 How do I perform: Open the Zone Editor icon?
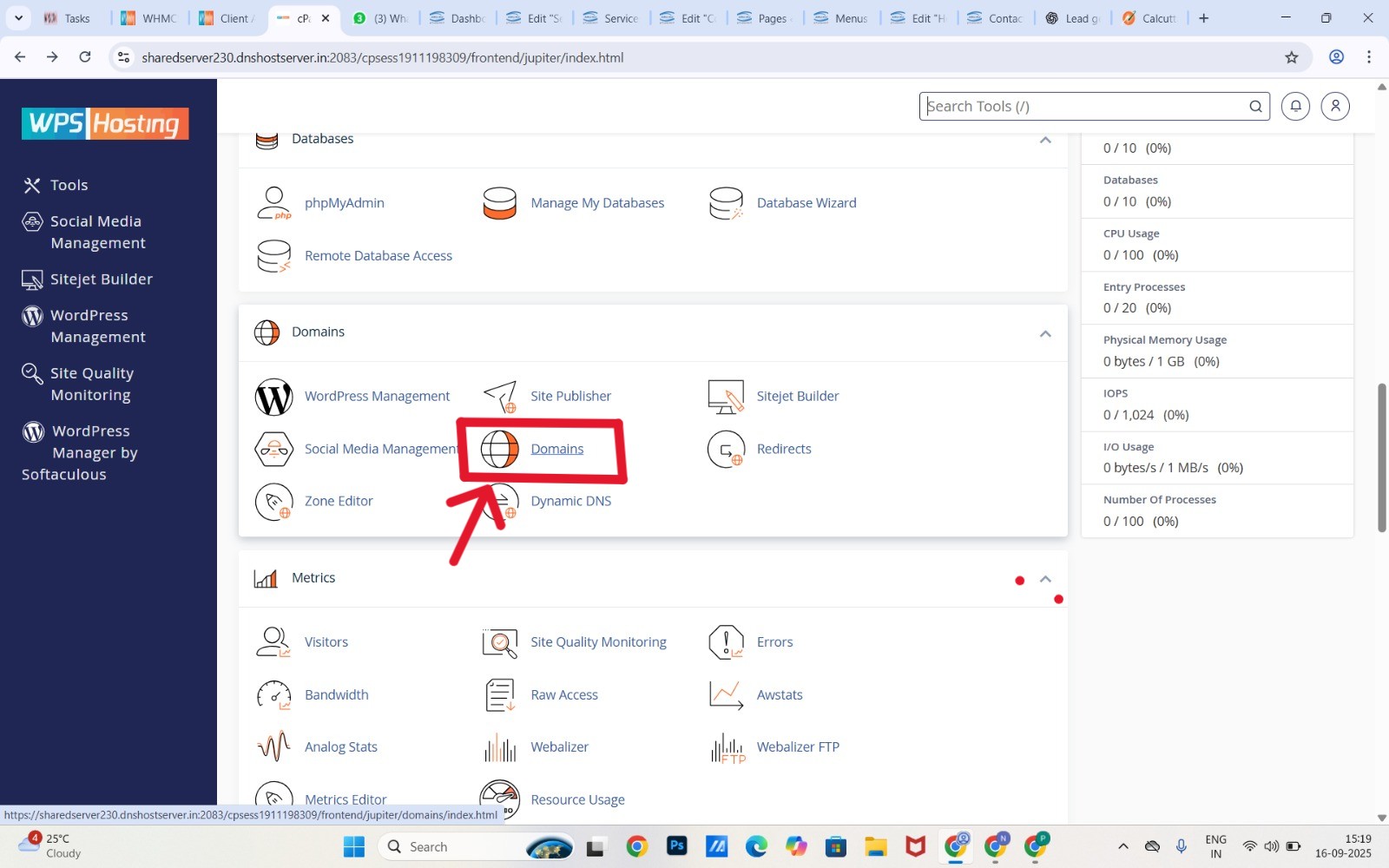click(273, 502)
